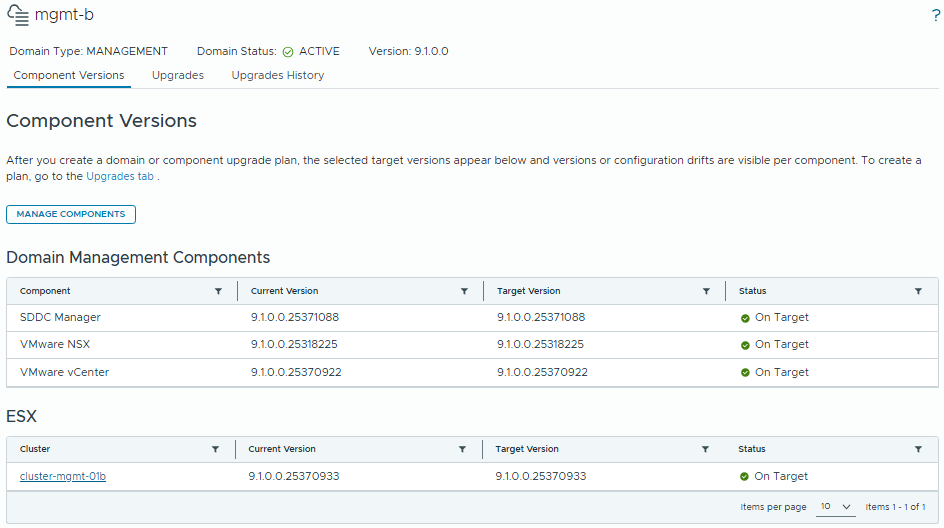Screen dimensions: 944x528
Task: Filter the Component column in Domain Management table
Action: click(x=219, y=291)
